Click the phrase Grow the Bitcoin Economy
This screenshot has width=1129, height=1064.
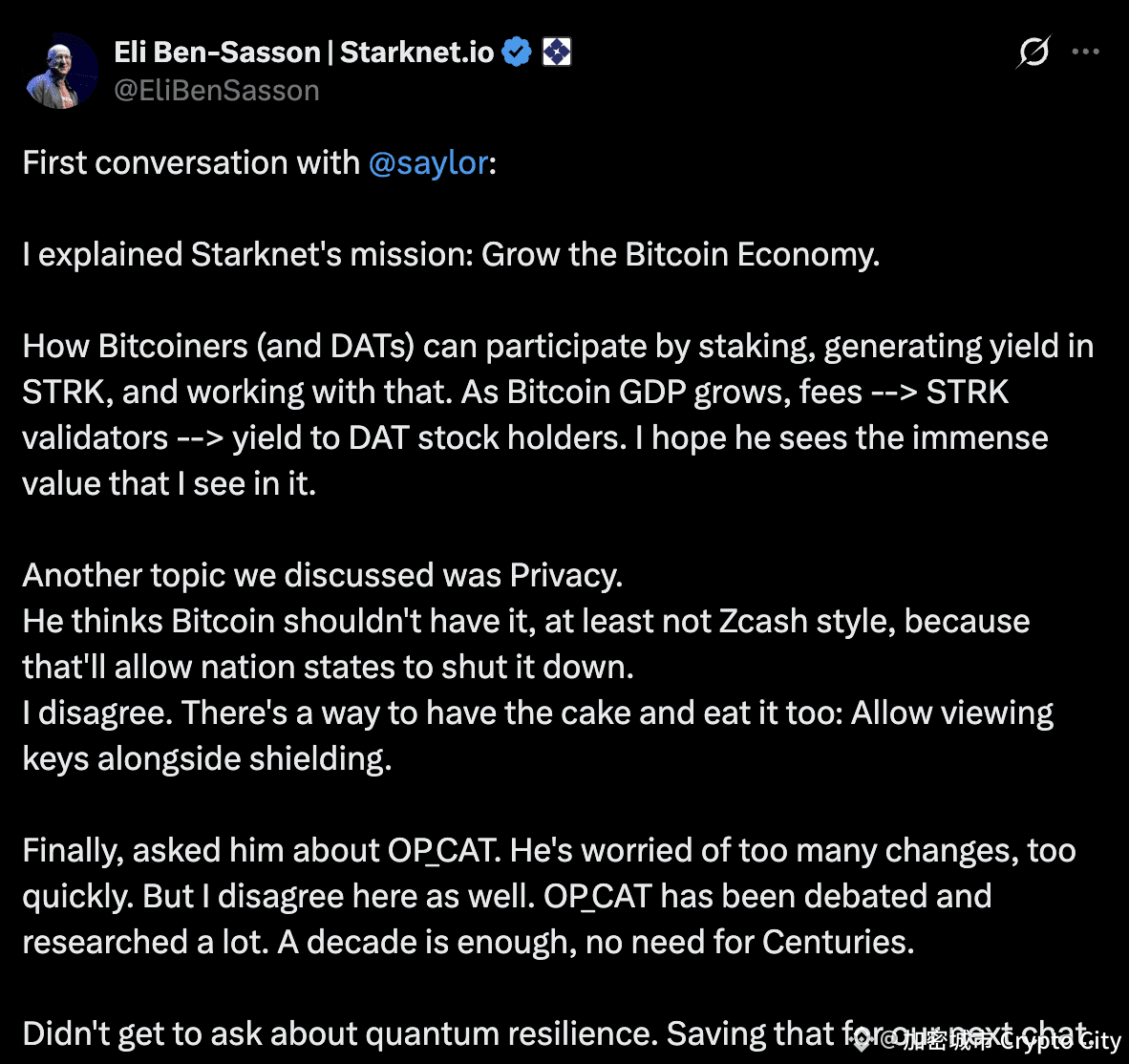682,254
